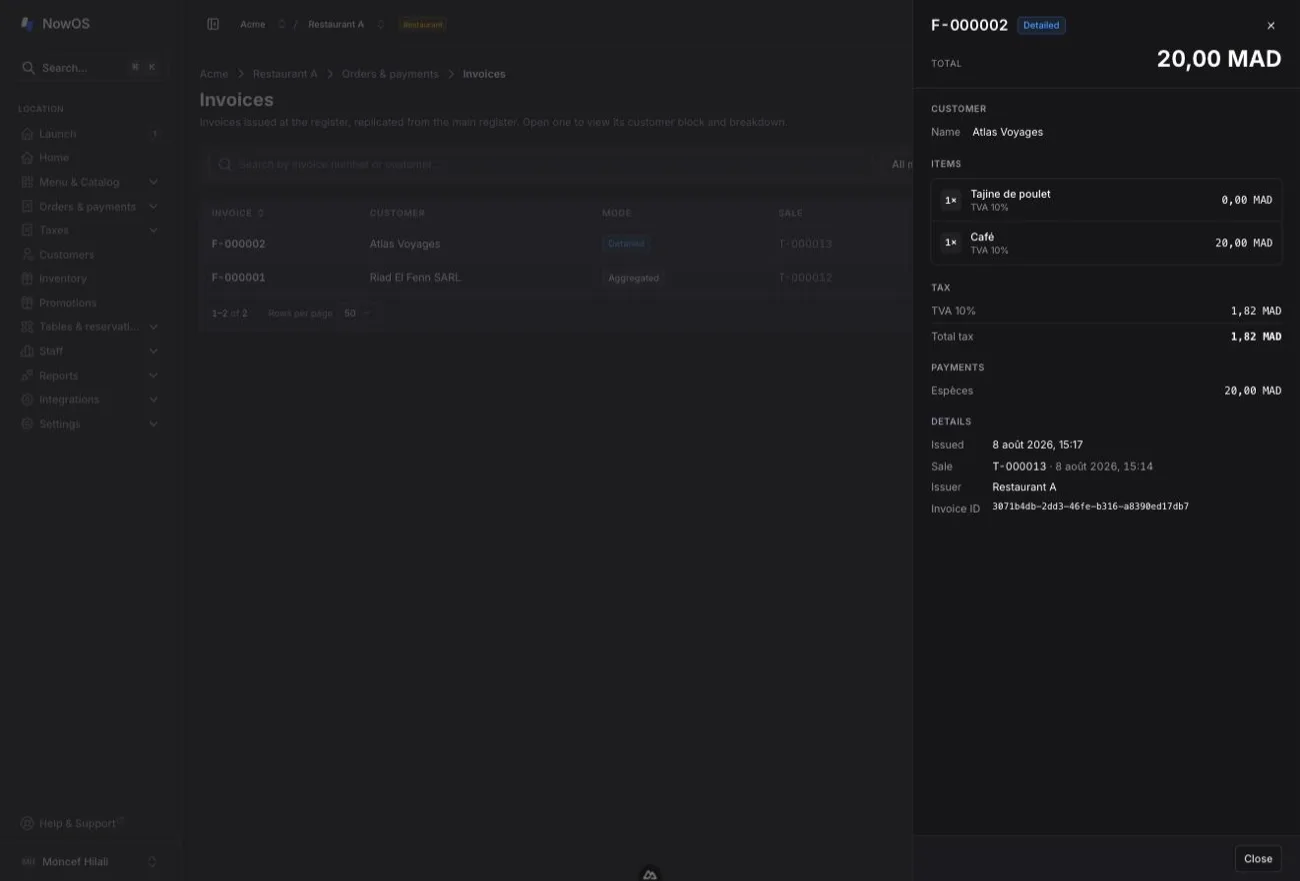Click the Close button at the panel bottom

[1258, 859]
